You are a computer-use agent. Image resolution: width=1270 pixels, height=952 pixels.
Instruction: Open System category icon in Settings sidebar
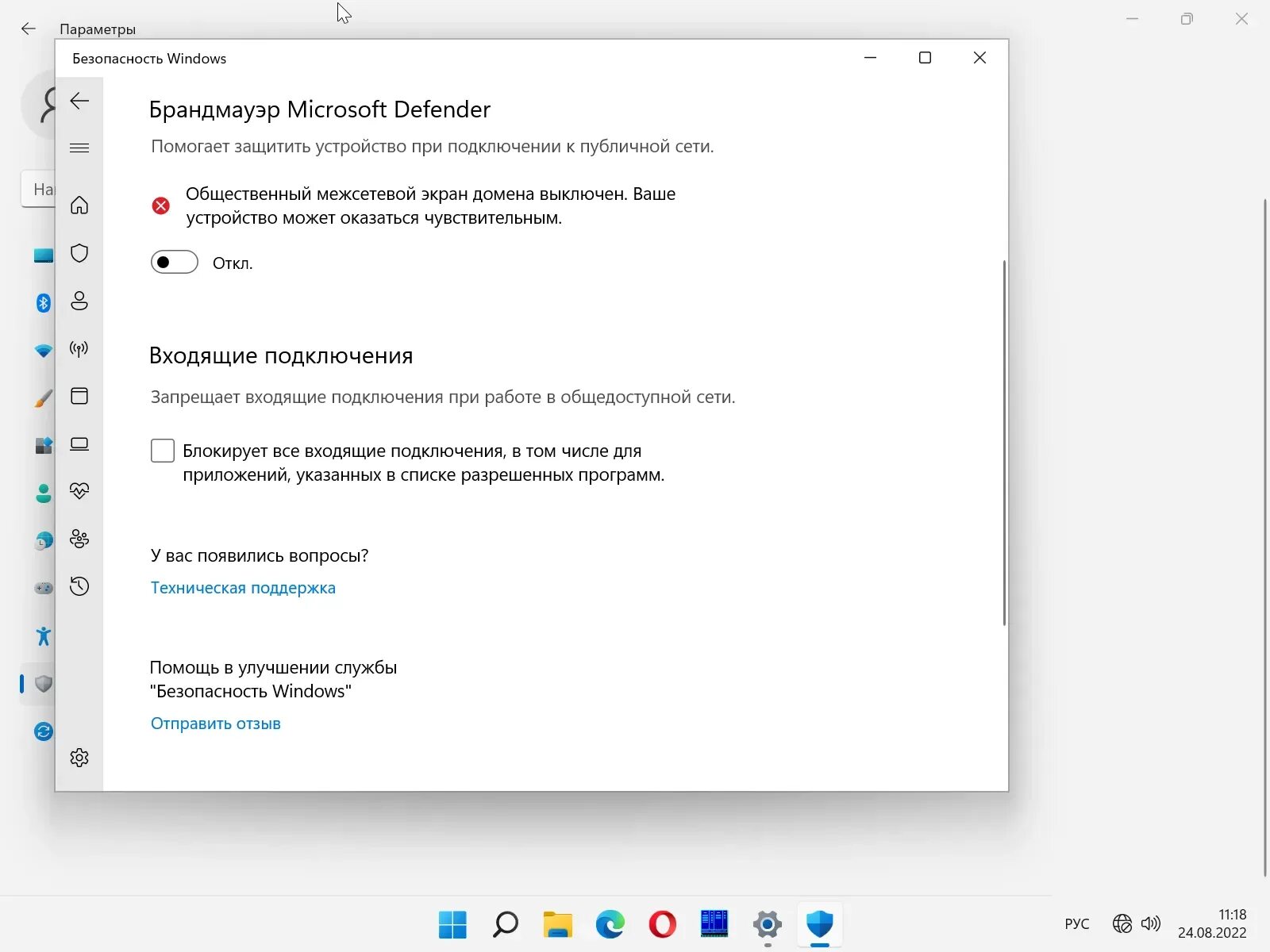click(43, 255)
